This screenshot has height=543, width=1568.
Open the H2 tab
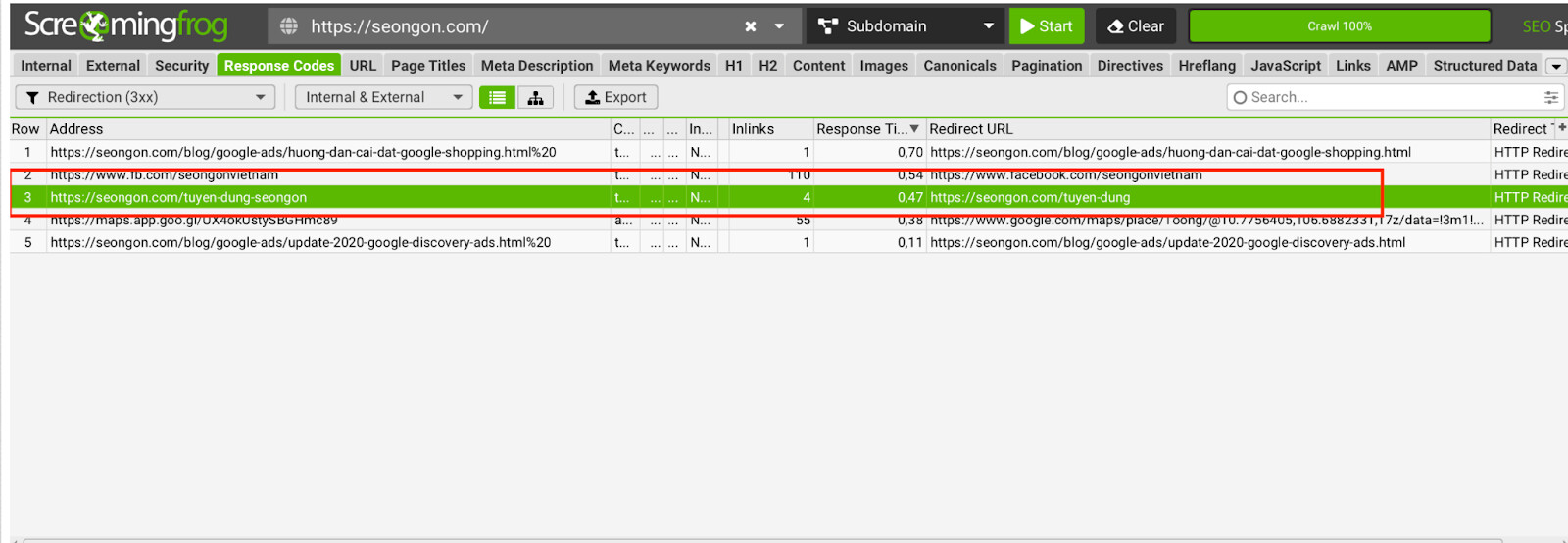(x=768, y=66)
